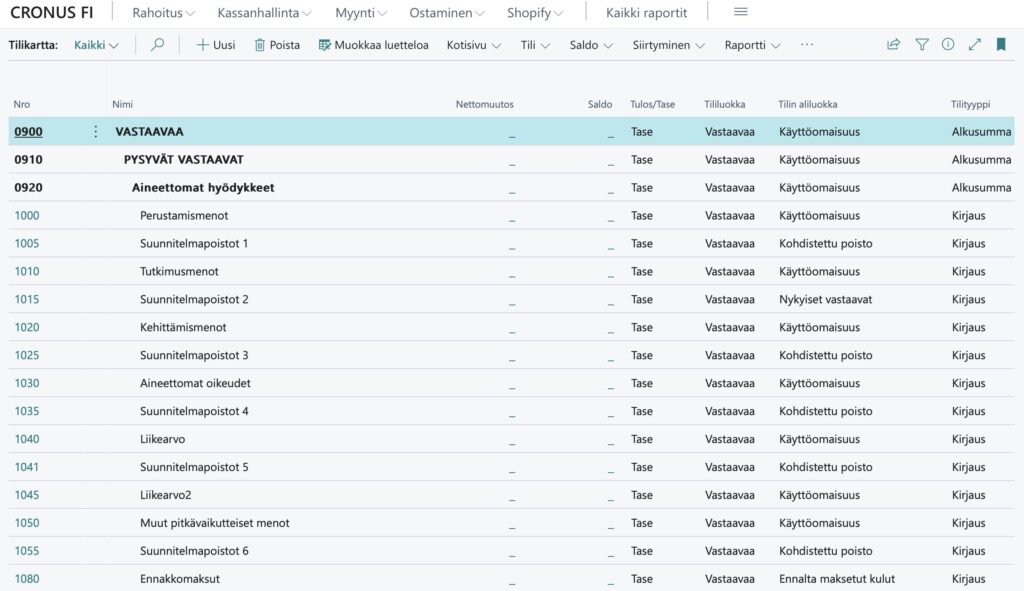Sort by the Nimi column header
Viewport: 1024px width, 591px height.
[x=123, y=104]
